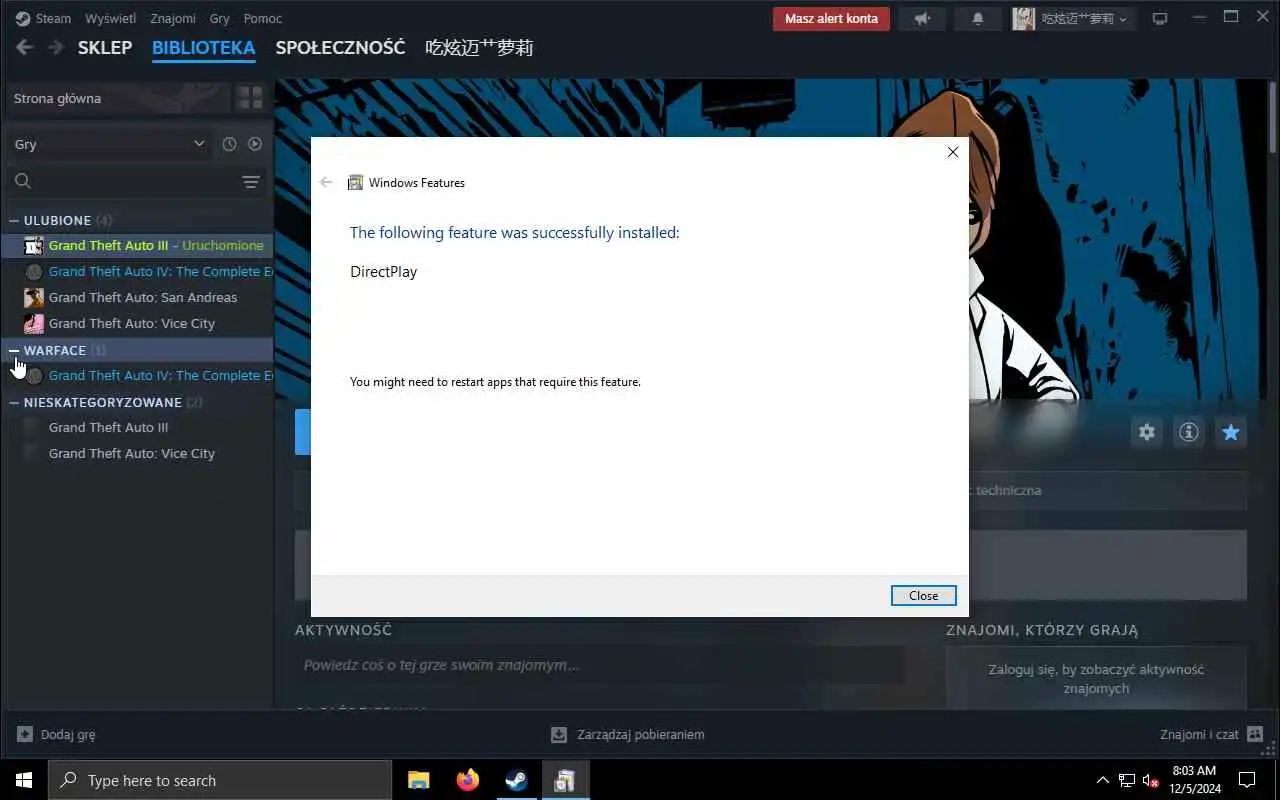Viewport: 1280px width, 800px height.
Task: Open the taskbar clock and date
Action: (1194, 780)
